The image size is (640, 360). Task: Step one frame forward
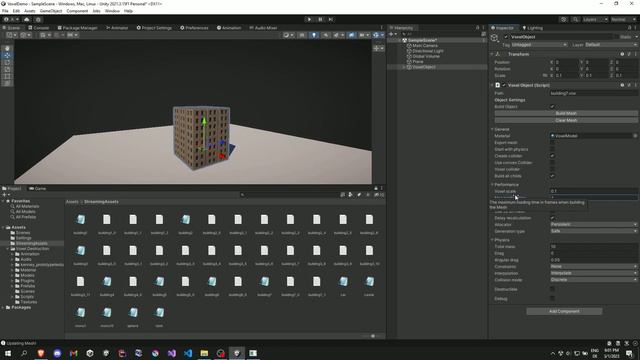(x=331, y=19)
